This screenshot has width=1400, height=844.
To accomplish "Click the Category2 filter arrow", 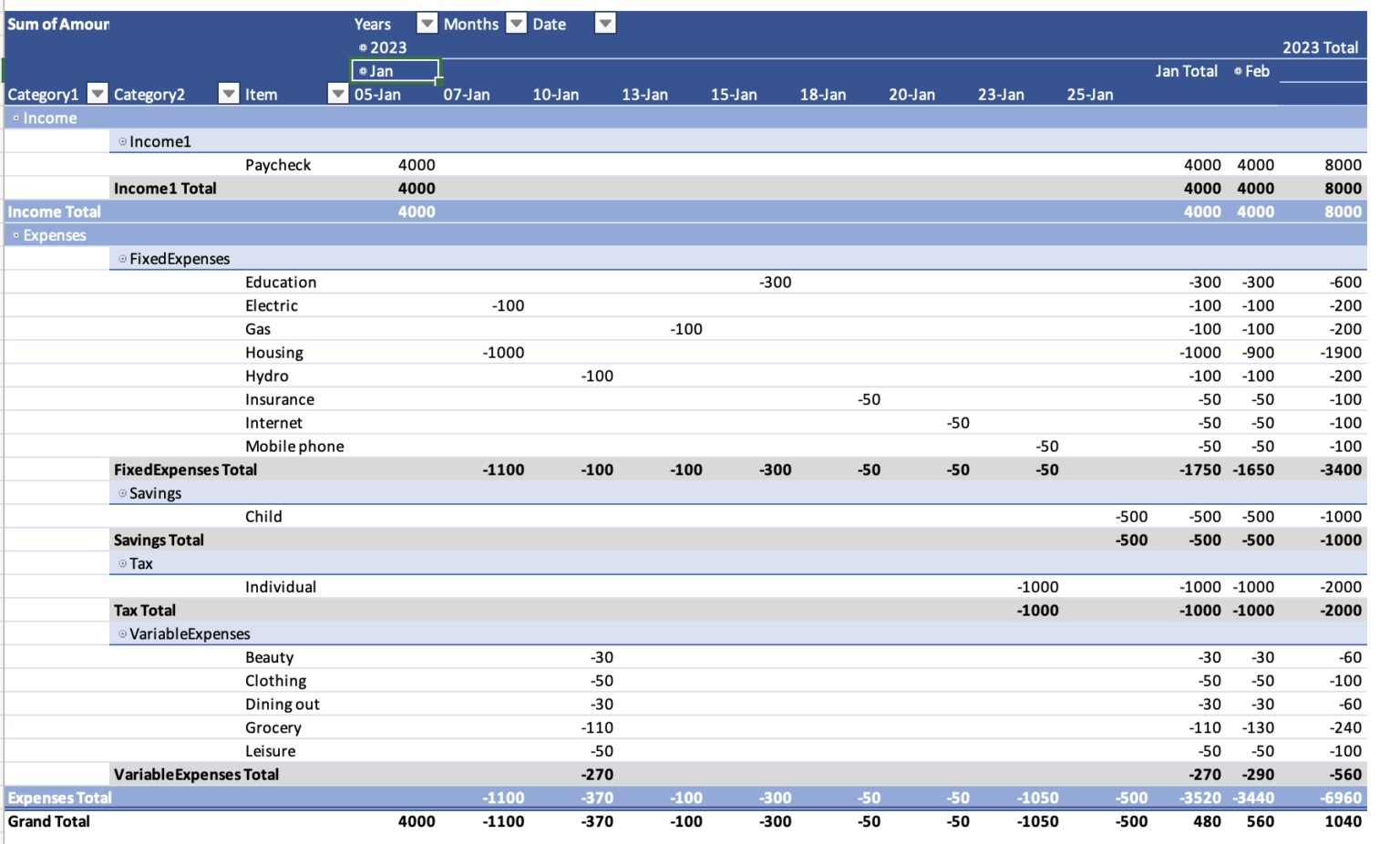I will point(228,93).
